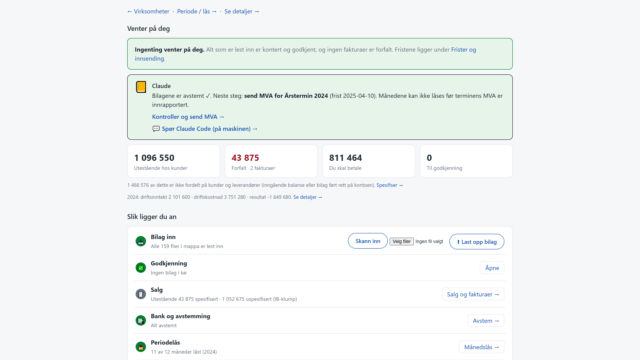640x360 pixels.
Task: Select the 'Ingen bilag i kø' text
Action: coord(169,273)
